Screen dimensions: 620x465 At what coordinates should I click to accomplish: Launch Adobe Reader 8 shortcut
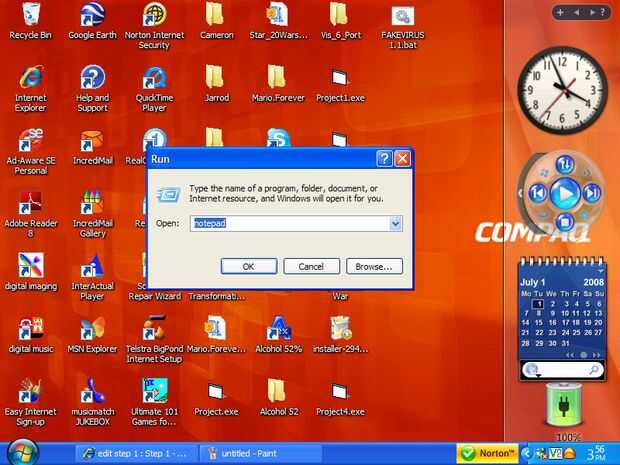point(30,214)
